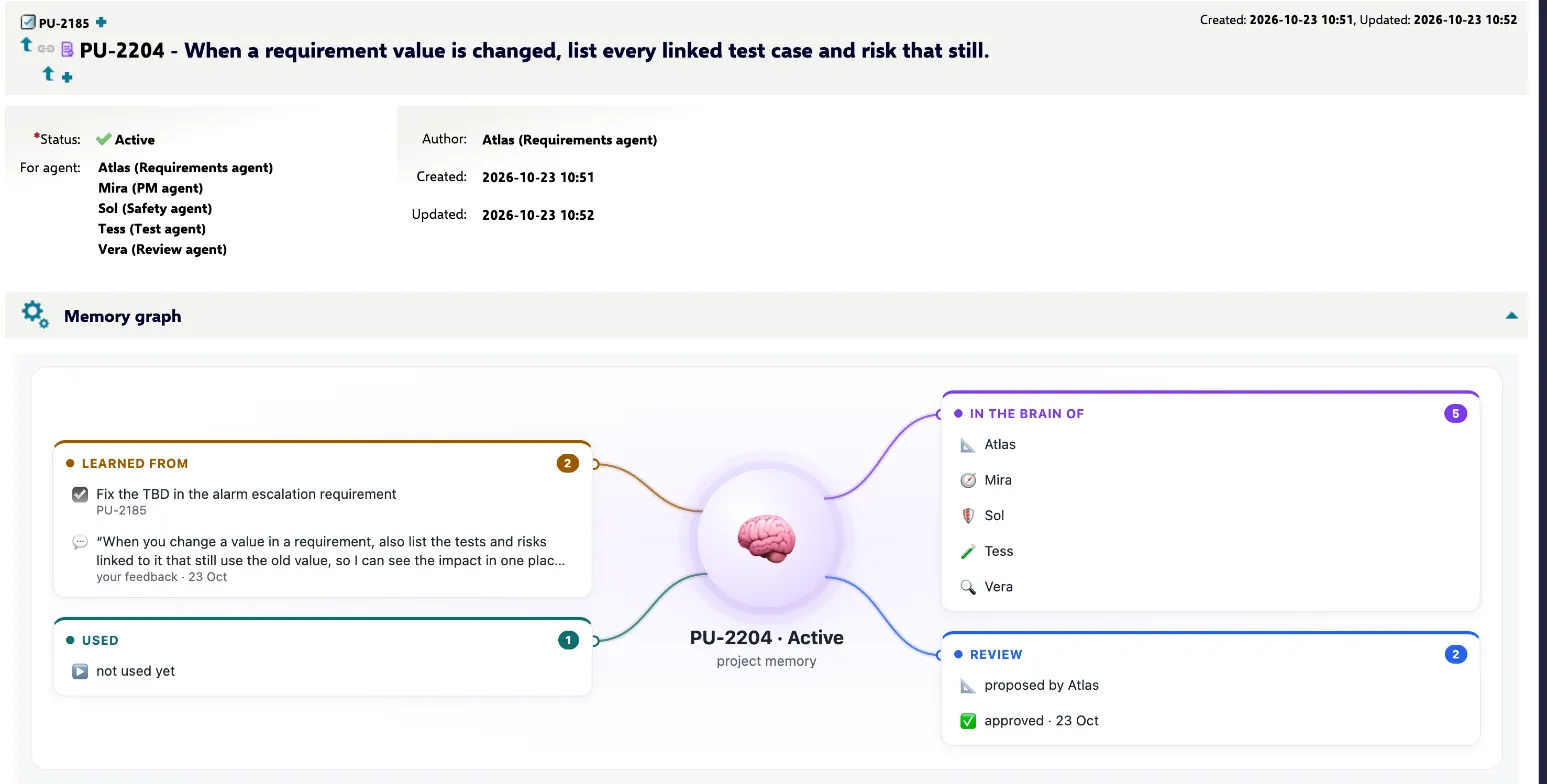The image size is (1547, 784).
Task: Click the play icon beside 'not used yet'
Action: coord(80,671)
